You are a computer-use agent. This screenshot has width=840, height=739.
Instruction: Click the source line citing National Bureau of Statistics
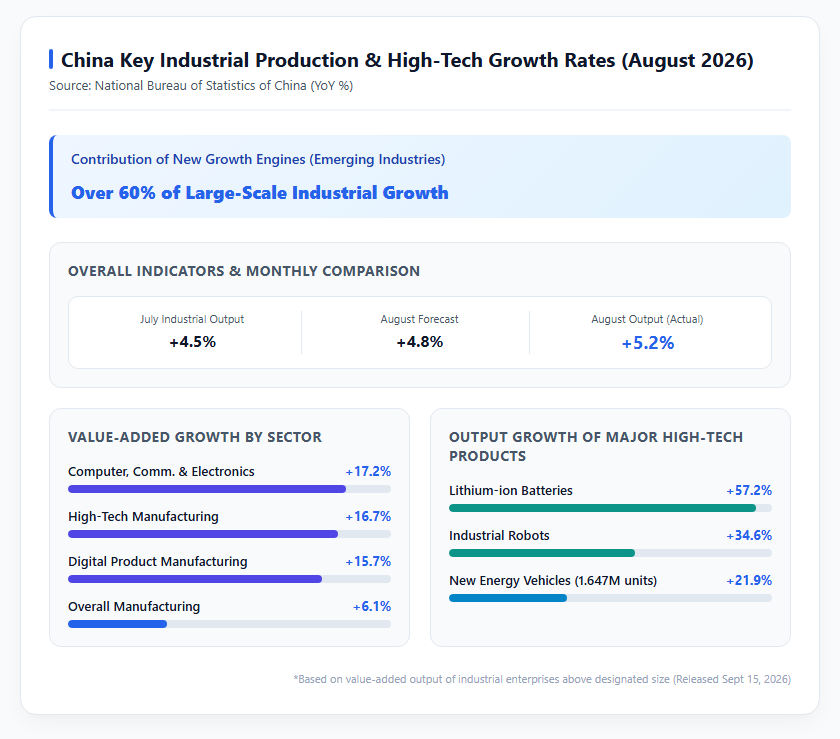pyautogui.click(x=201, y=86)
